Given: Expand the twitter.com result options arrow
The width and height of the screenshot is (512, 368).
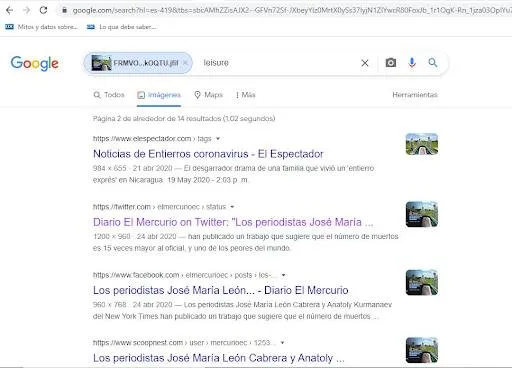Looking at the screenshot, I should coord(232,207).
